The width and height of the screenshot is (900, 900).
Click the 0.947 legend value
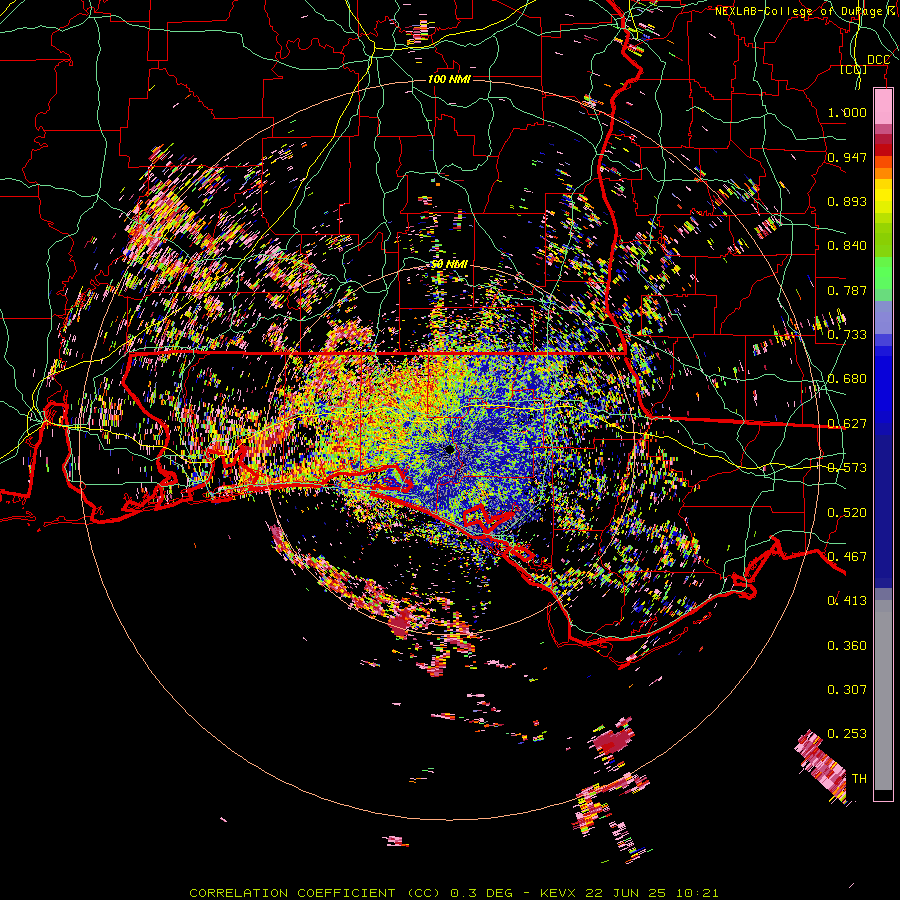tap(847, 157)
